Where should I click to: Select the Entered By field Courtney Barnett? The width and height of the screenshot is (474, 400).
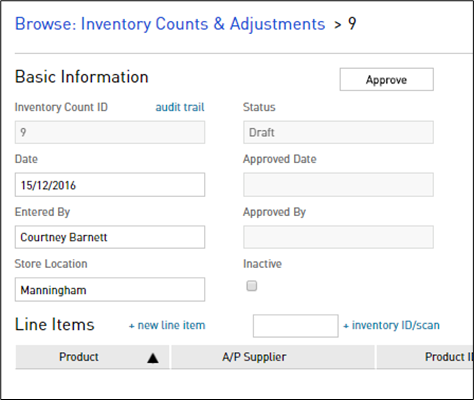[110, 237]
